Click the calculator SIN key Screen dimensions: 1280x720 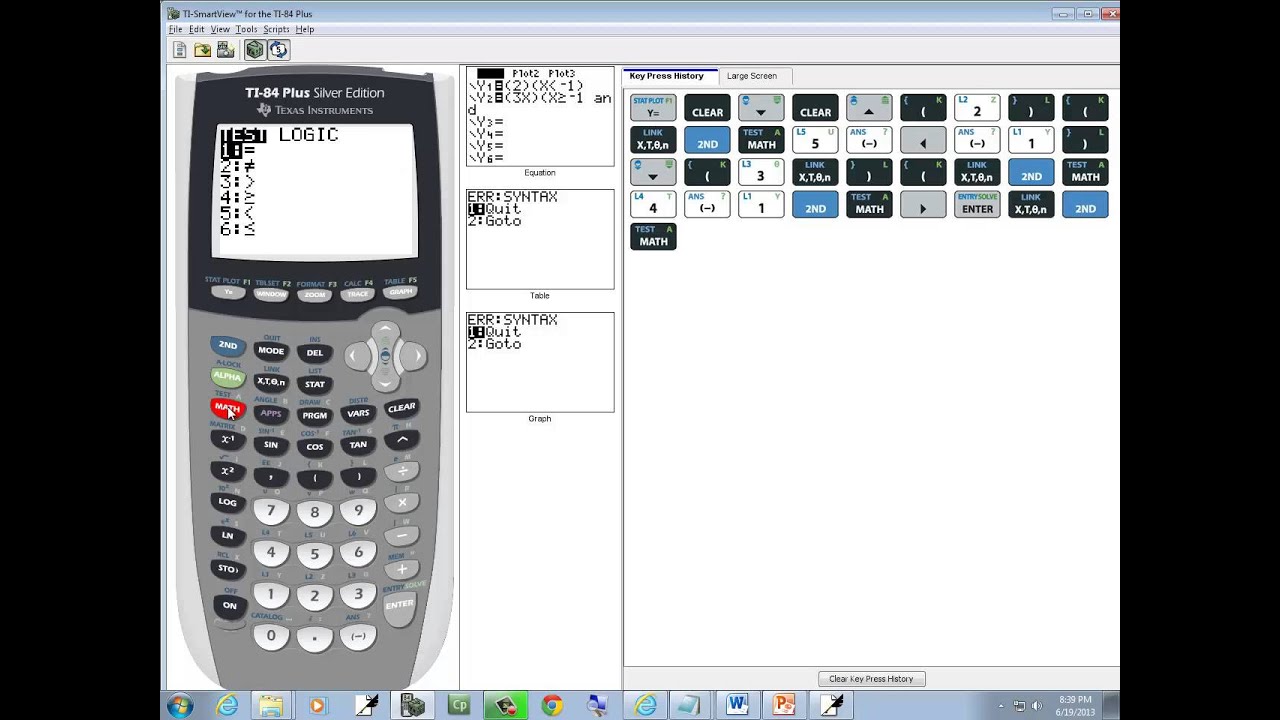[x=271, y=445]
